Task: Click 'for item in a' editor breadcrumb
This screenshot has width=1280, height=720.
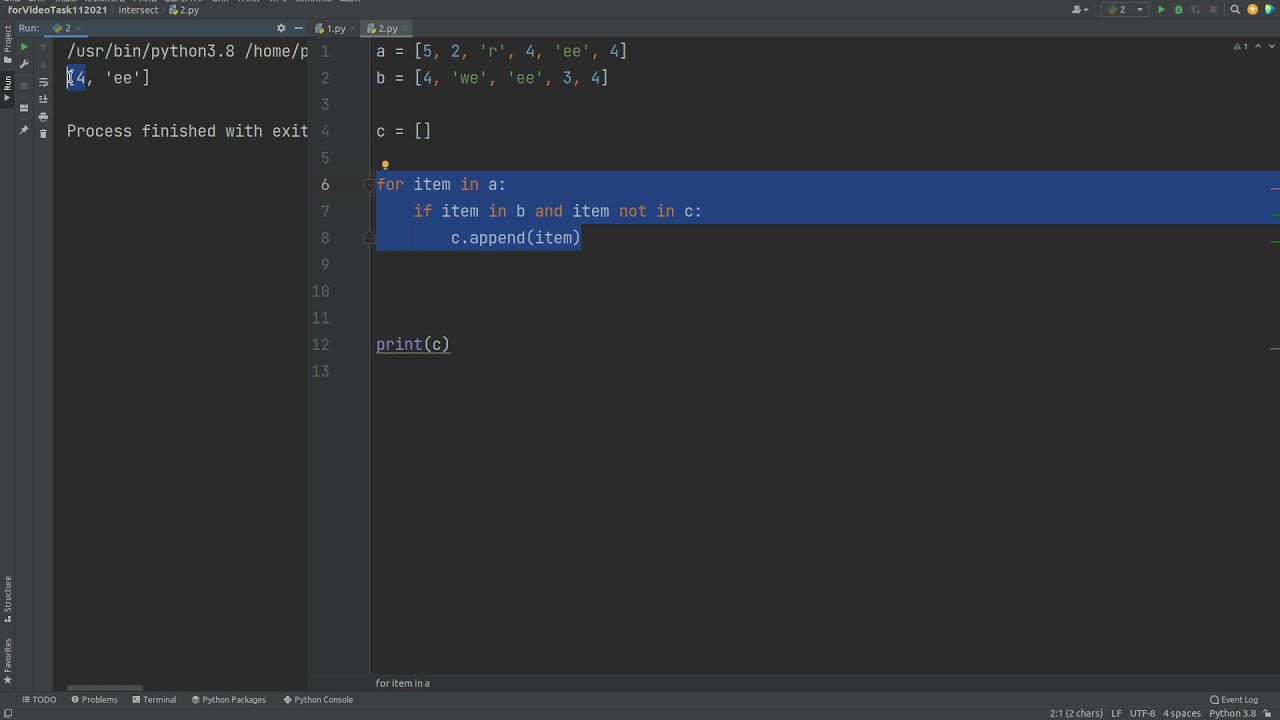Action: coord(402,683)
